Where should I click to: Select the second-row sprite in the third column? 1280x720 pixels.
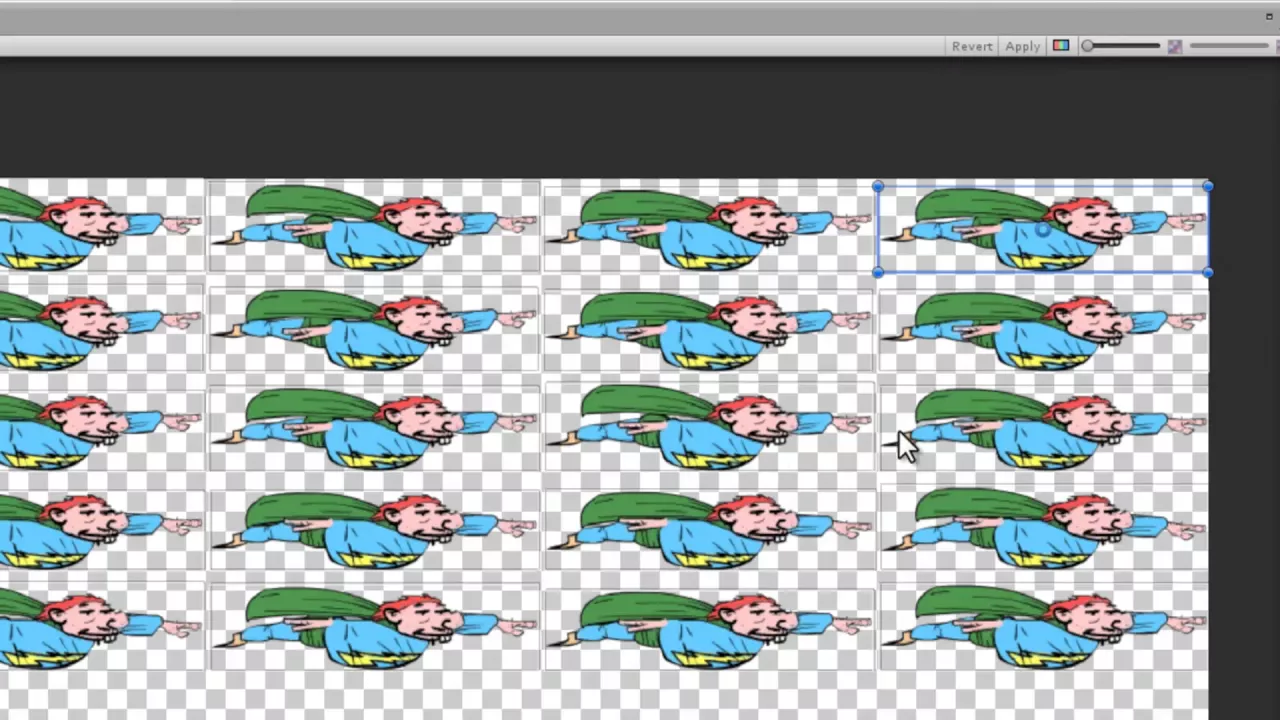(708, 330)
